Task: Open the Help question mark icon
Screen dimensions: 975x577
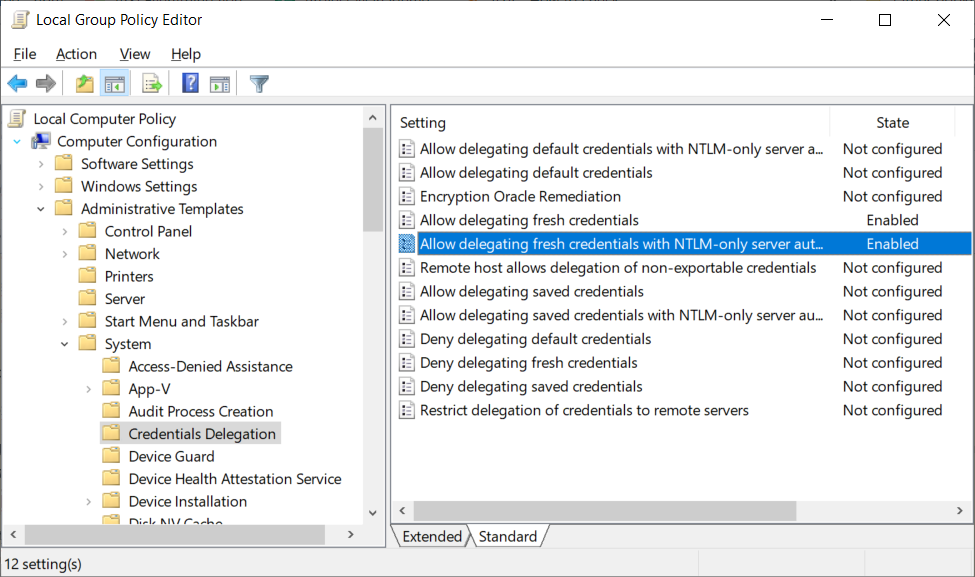Action: [x=190, y=83]
